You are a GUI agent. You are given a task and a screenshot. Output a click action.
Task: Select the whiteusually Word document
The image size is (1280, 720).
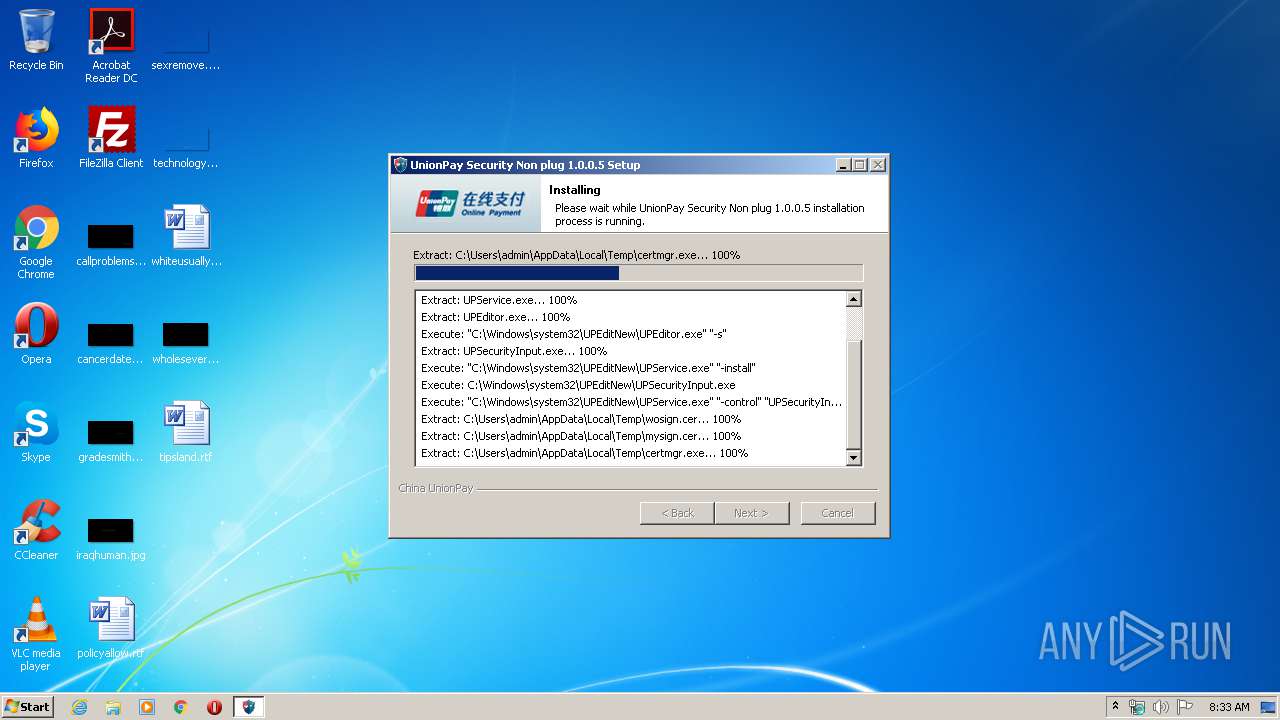click(x=186, y=236)
